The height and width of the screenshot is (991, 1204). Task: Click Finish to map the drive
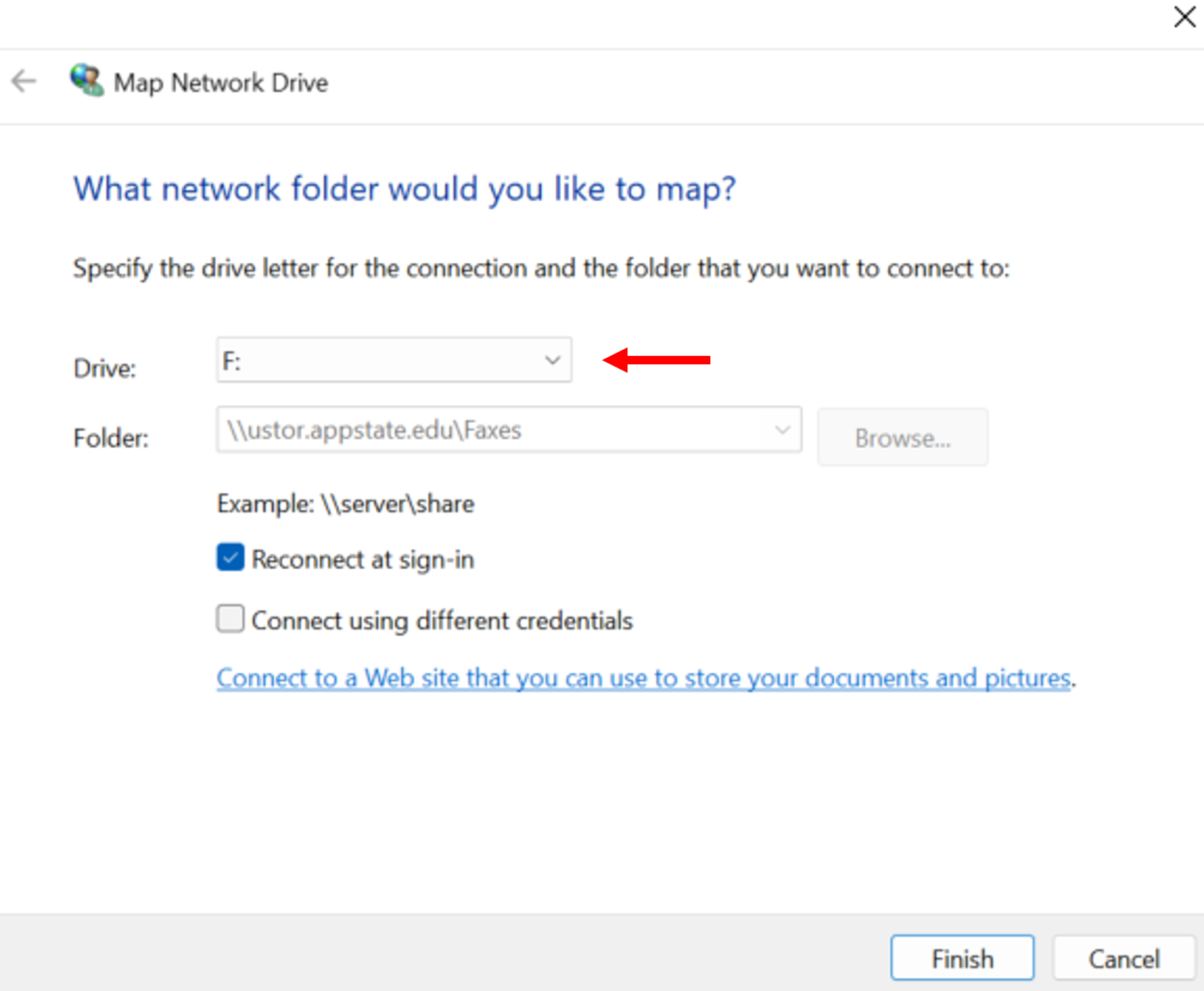962,958
